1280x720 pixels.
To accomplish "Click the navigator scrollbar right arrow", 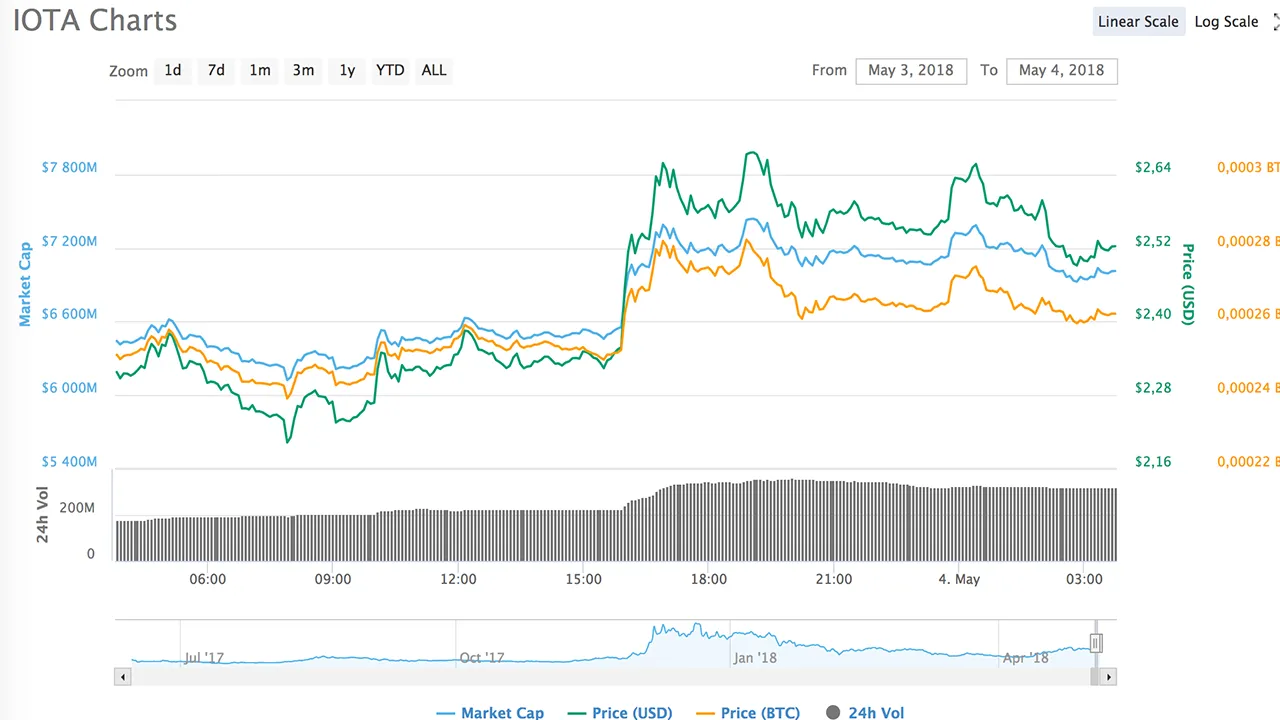I will tap(1108, 677).
